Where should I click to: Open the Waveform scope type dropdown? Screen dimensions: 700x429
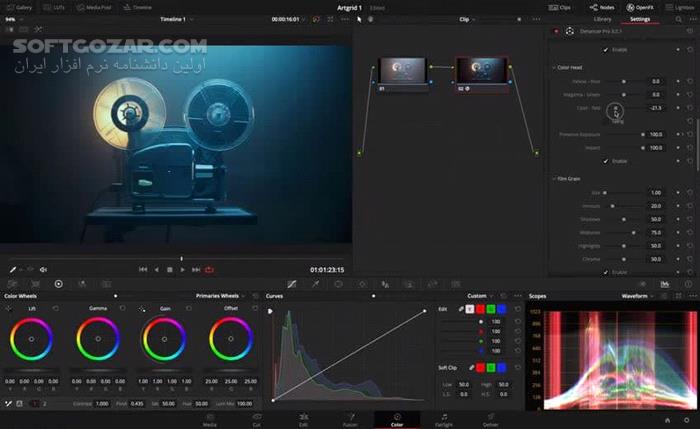tap(637, 296)
